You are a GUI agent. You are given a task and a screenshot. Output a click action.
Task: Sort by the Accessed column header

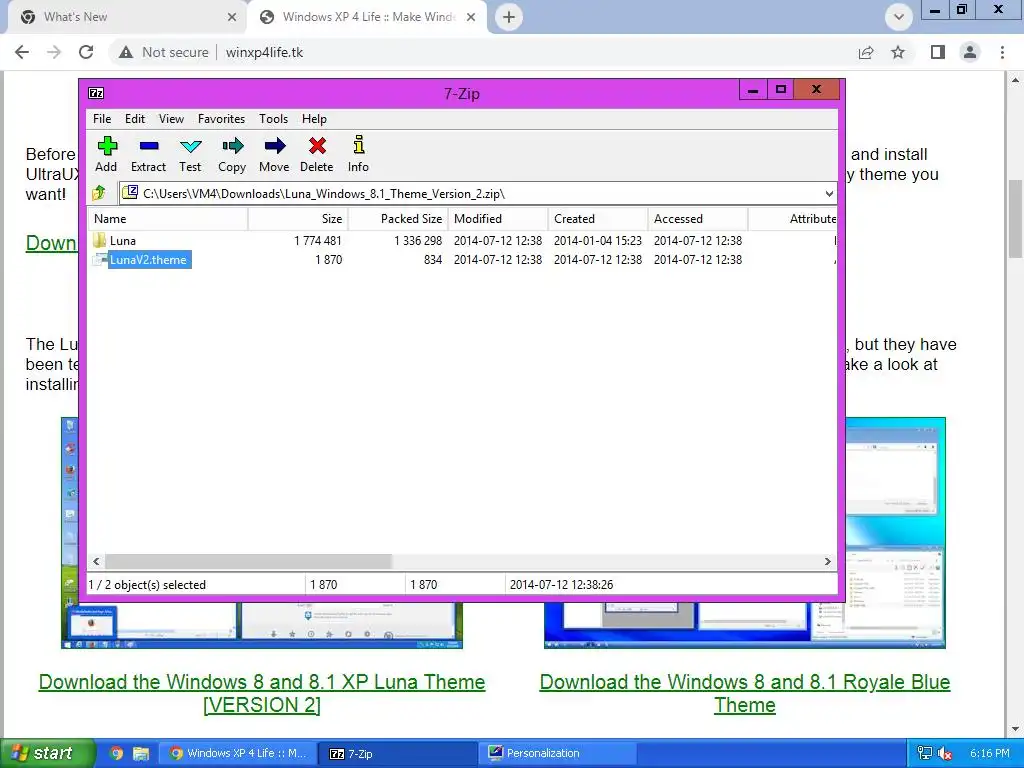(697, 219)
